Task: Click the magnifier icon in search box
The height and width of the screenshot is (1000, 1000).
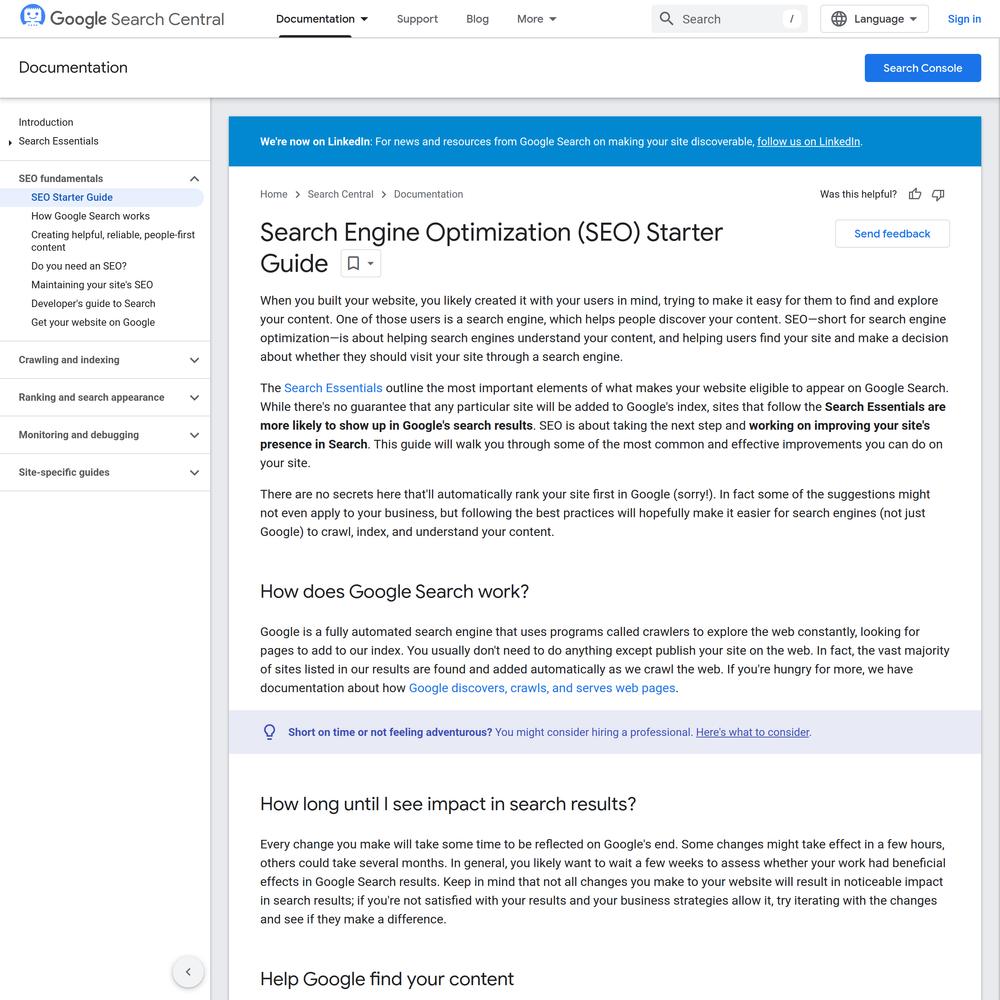Action: 666,18
